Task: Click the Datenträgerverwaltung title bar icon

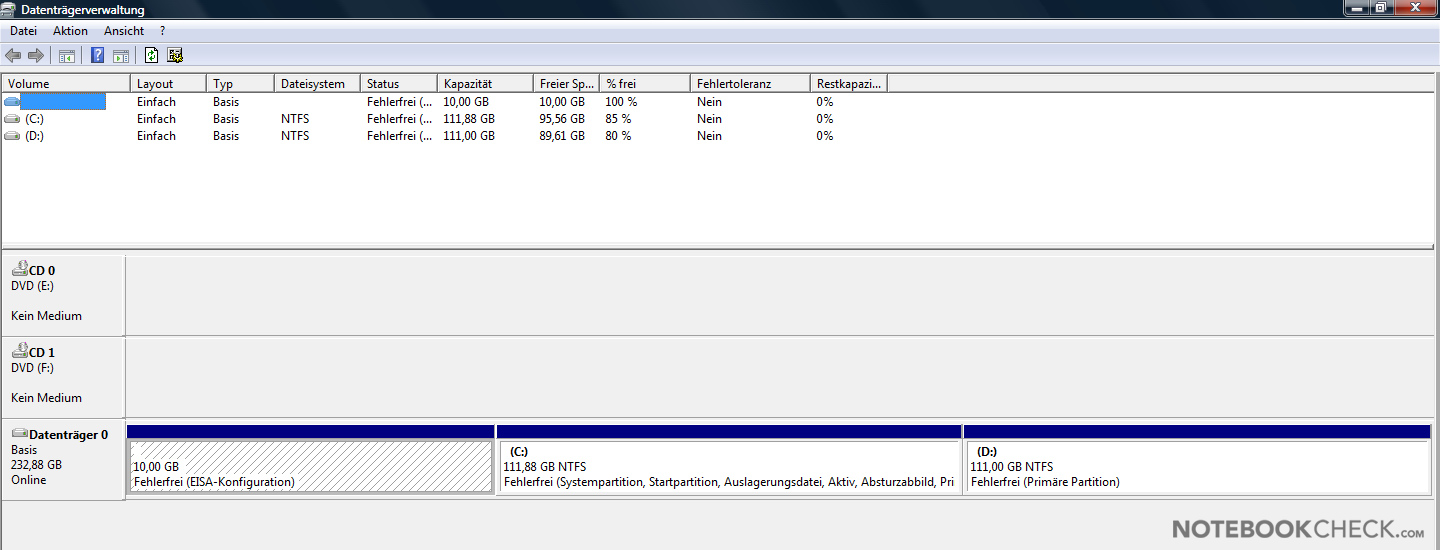Action: point(10,9)
